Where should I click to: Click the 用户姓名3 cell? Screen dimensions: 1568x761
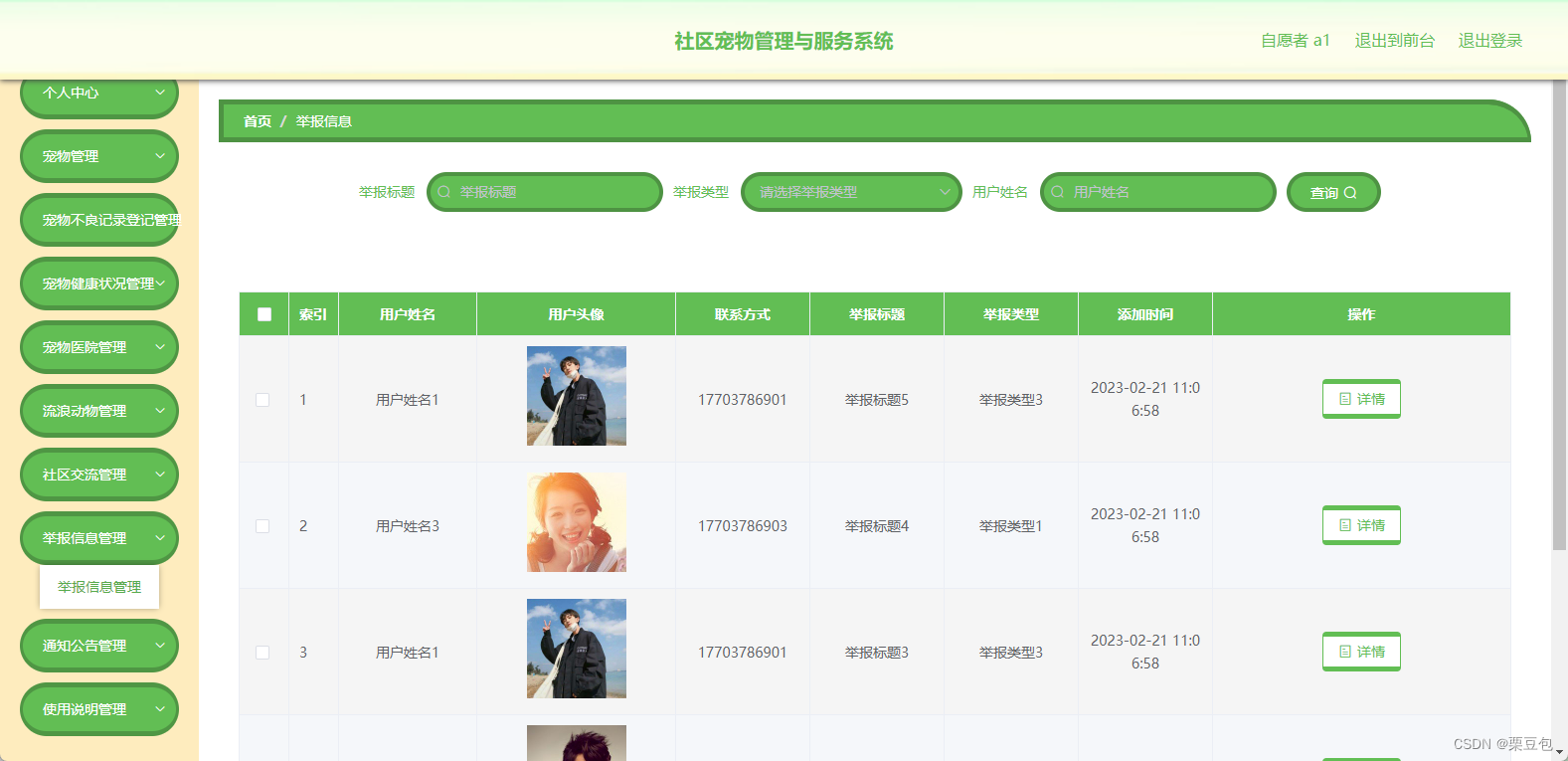408,526
